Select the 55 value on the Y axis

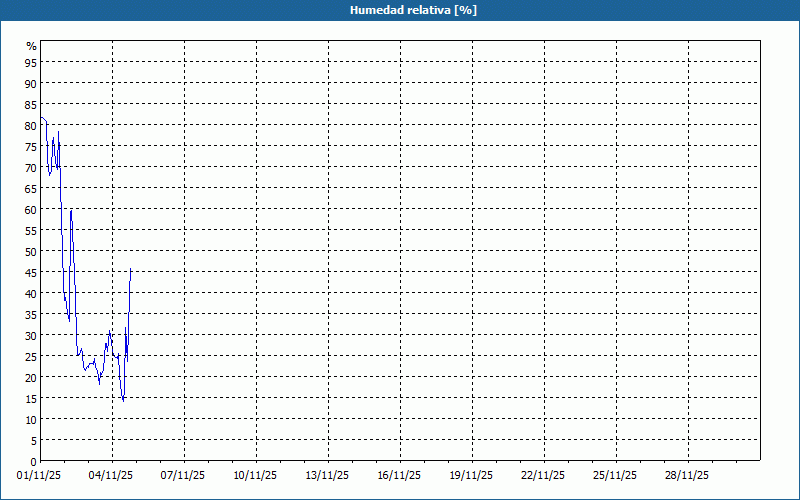31,231
